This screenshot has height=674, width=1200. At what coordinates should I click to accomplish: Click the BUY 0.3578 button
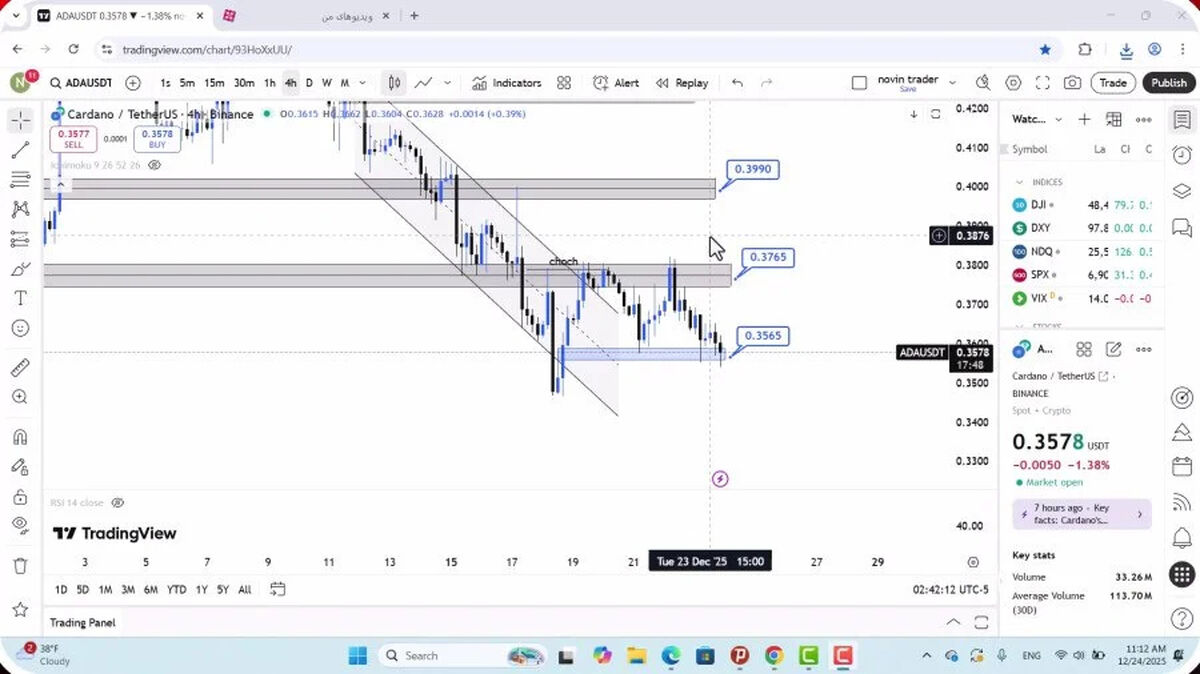click(x=158, y=138)
